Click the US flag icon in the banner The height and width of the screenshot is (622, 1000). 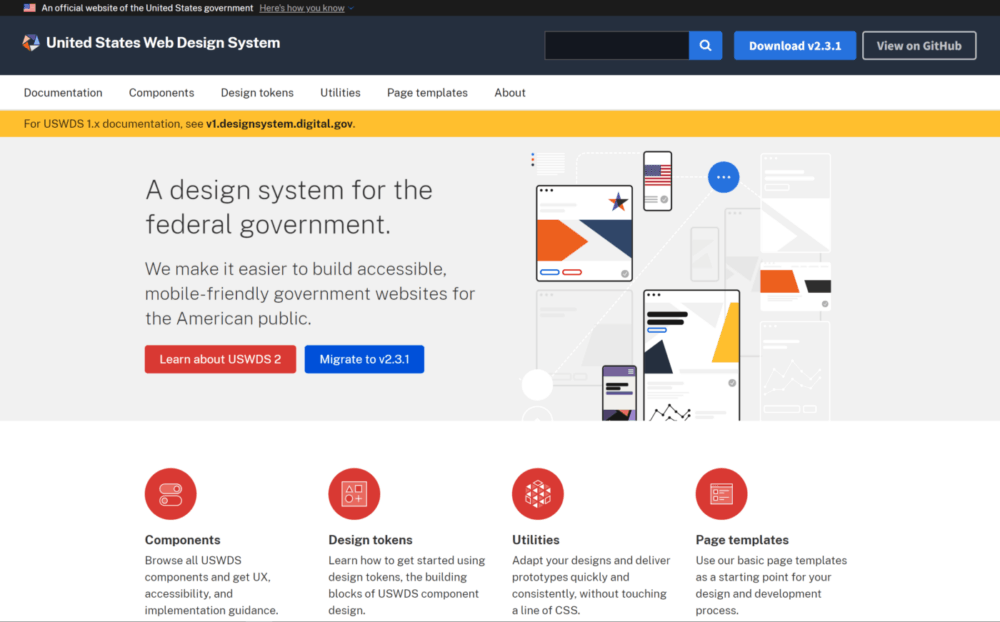pyautogui.click(x=29, y=7)
